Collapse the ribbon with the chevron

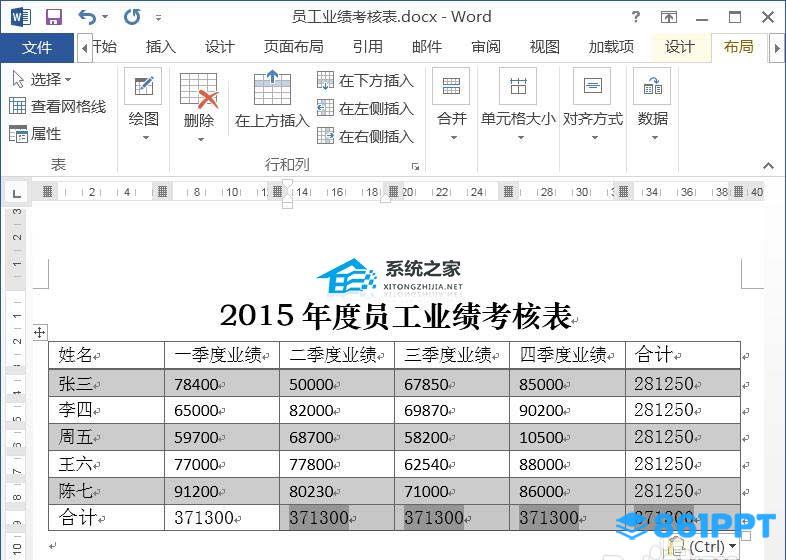click(768, 165)
